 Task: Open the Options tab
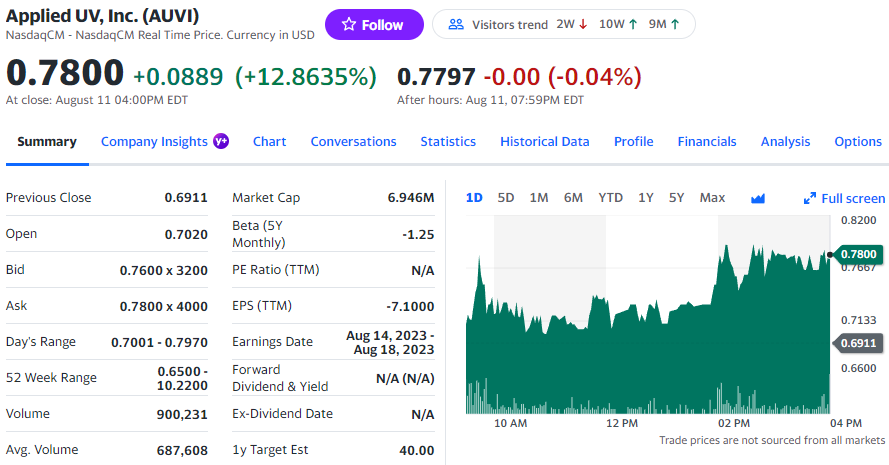click(x=858, y=142)
